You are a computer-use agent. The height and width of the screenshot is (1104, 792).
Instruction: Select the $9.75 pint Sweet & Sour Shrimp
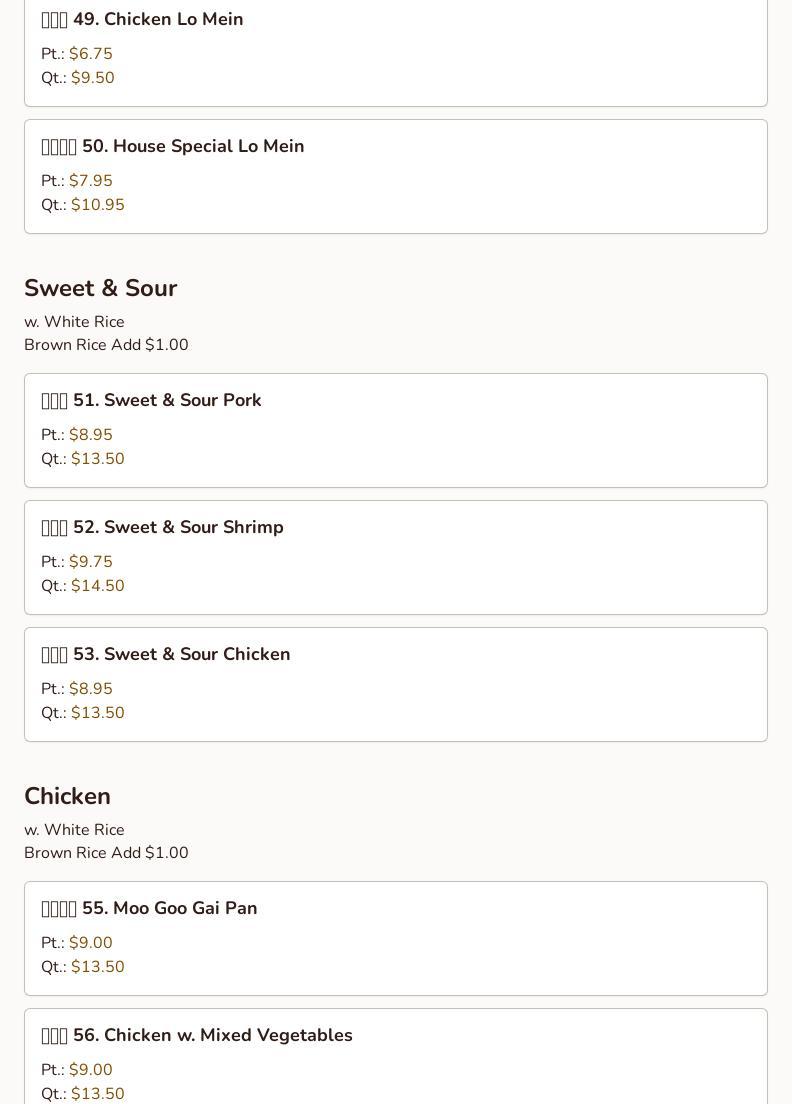click(90, 562)
